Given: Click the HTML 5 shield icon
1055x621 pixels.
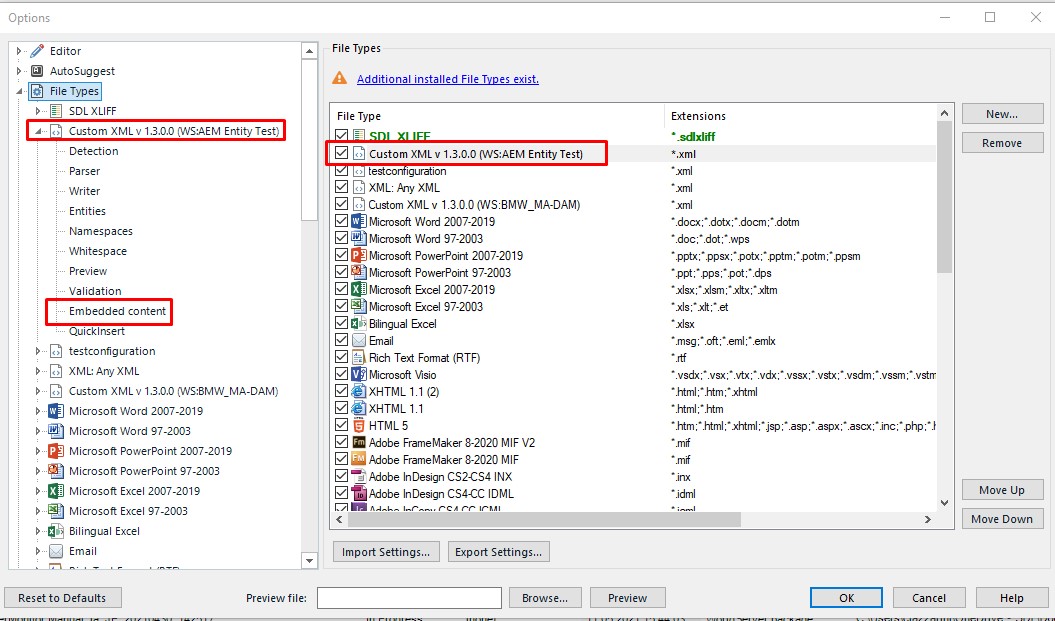Looking at the screenshot, I should pyautogui.click(x=359, y=426).
